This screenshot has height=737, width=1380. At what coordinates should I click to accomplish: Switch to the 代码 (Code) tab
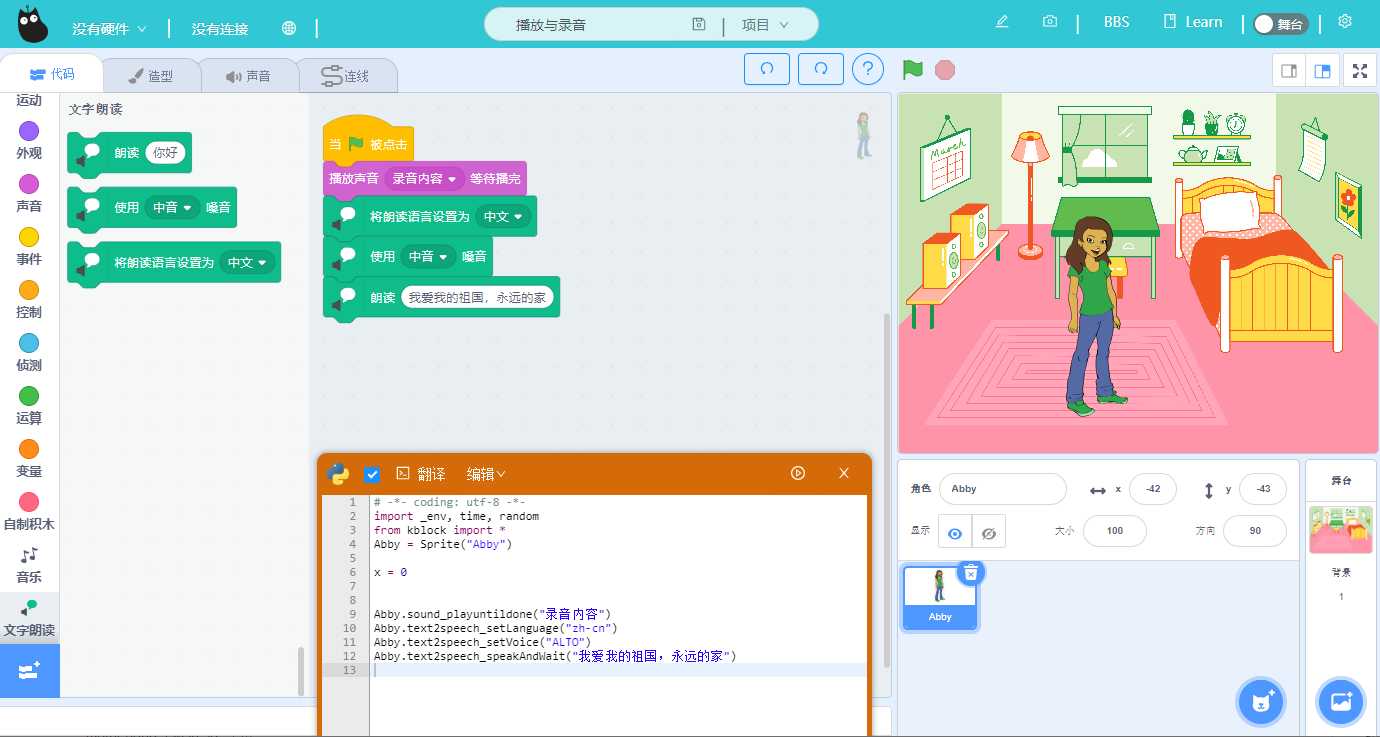[x=52, y=74]
